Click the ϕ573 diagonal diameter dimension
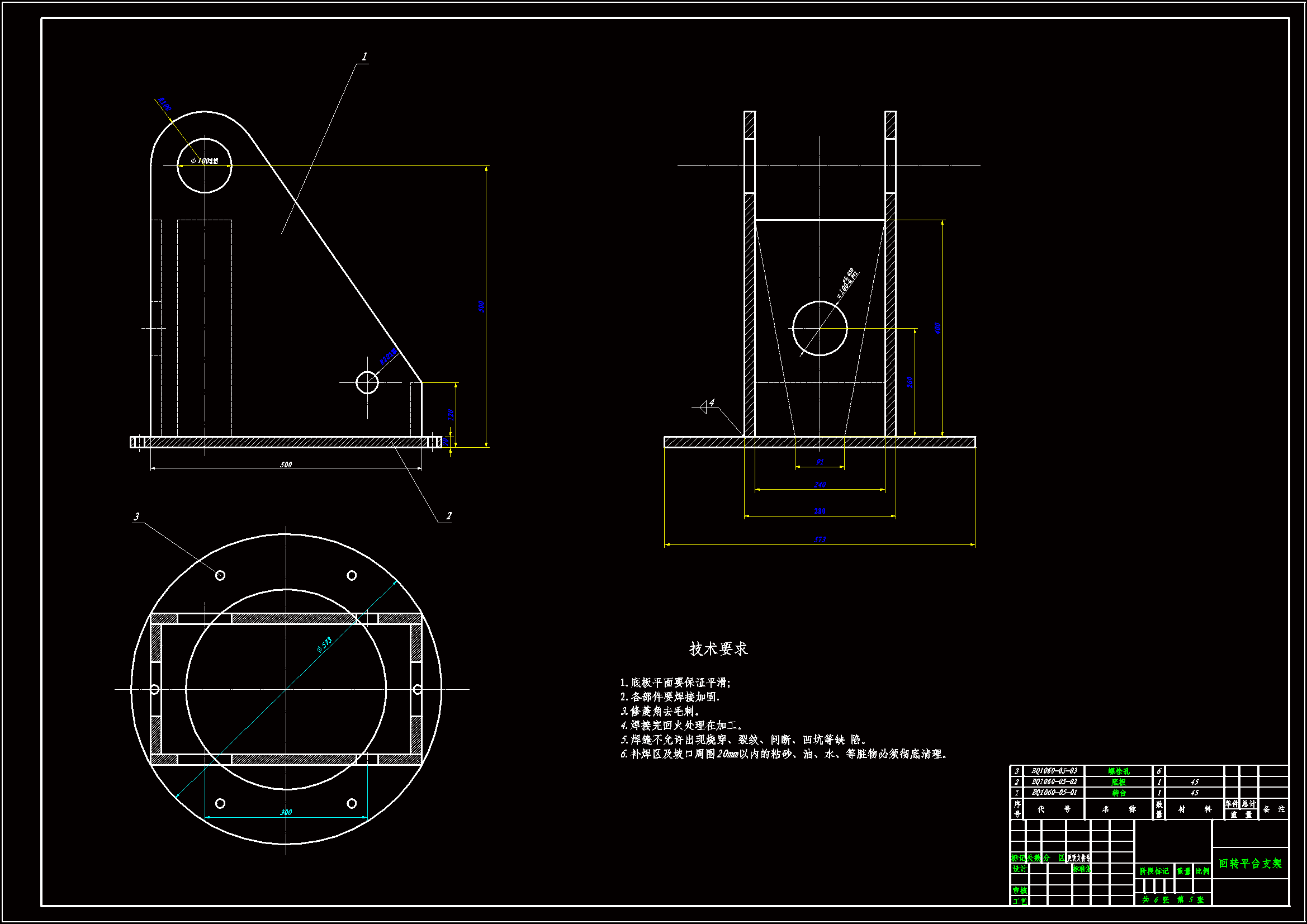 tap(324, 645)
